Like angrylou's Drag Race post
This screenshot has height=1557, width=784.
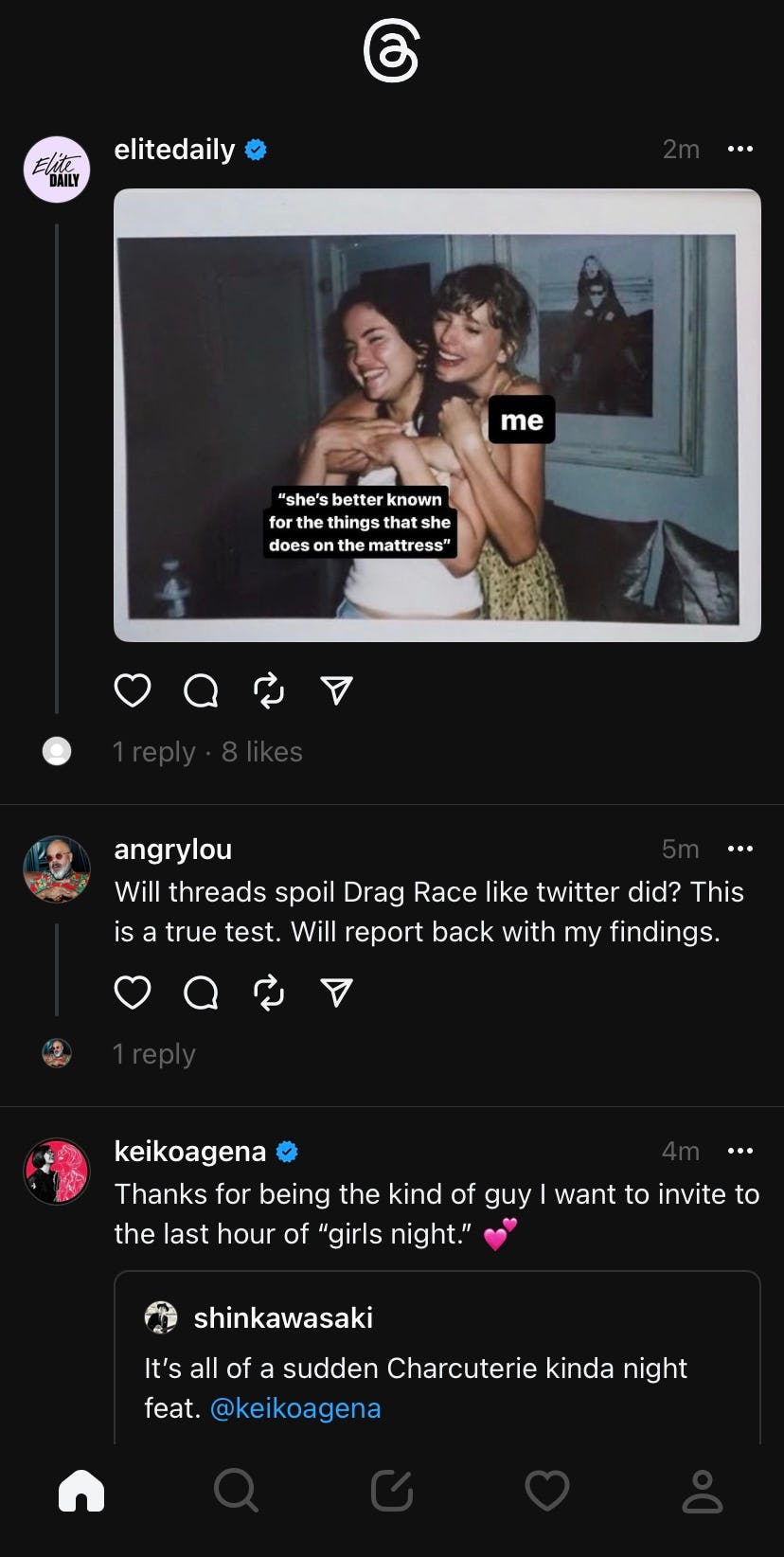(x=133, y=993)
